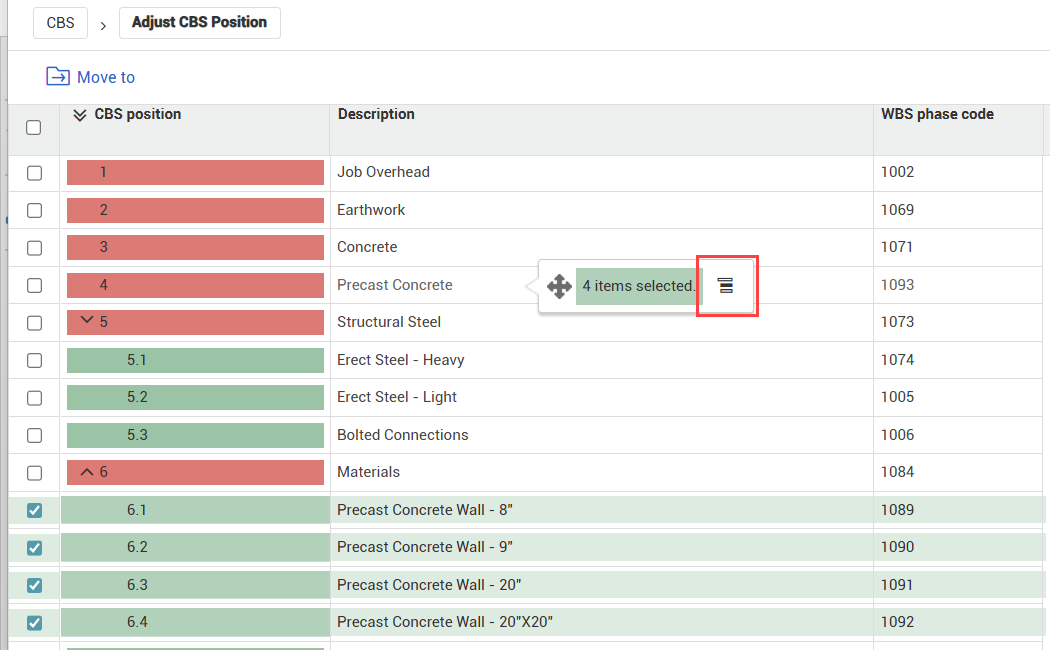Select Adjust CBS Position breadcrumb tab
1050x650 pixels.
(199, 22)
